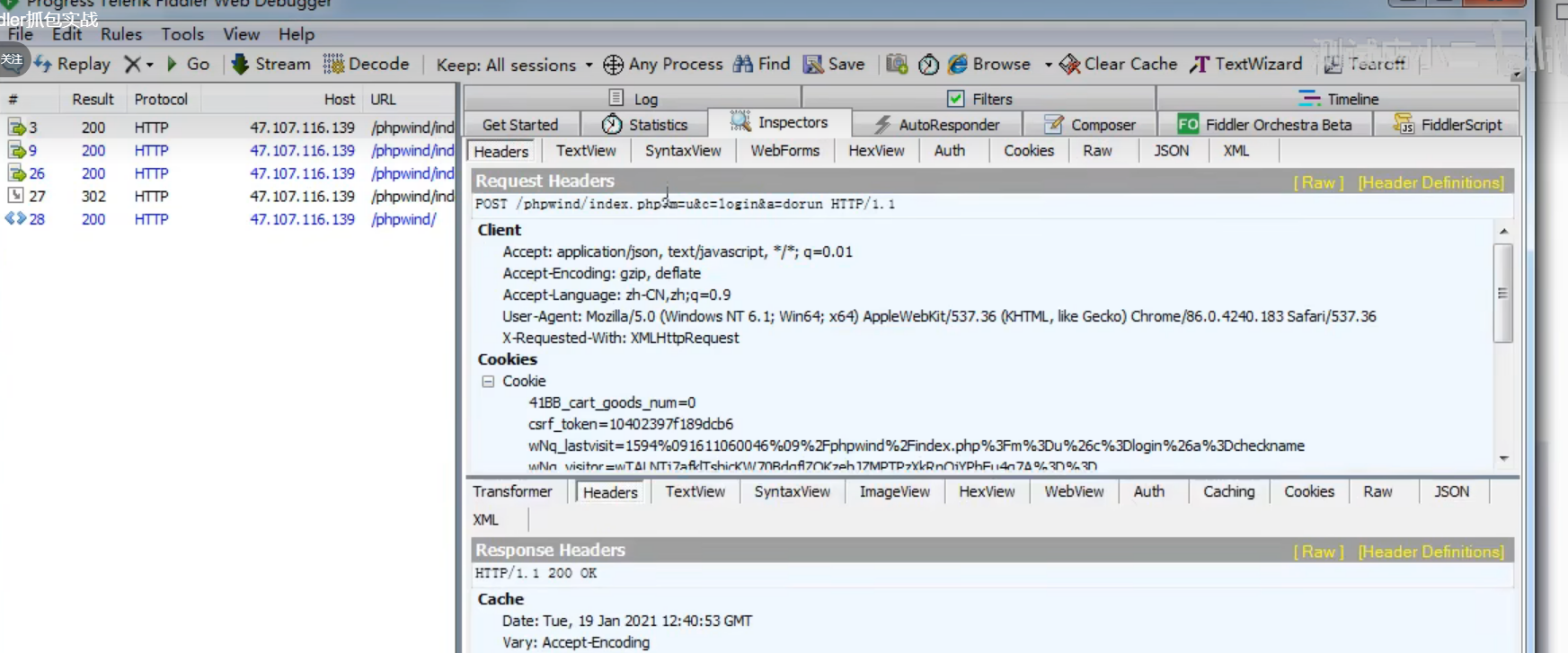Toggle the Decode icon

pyautogui.click(x=333, y=64)
